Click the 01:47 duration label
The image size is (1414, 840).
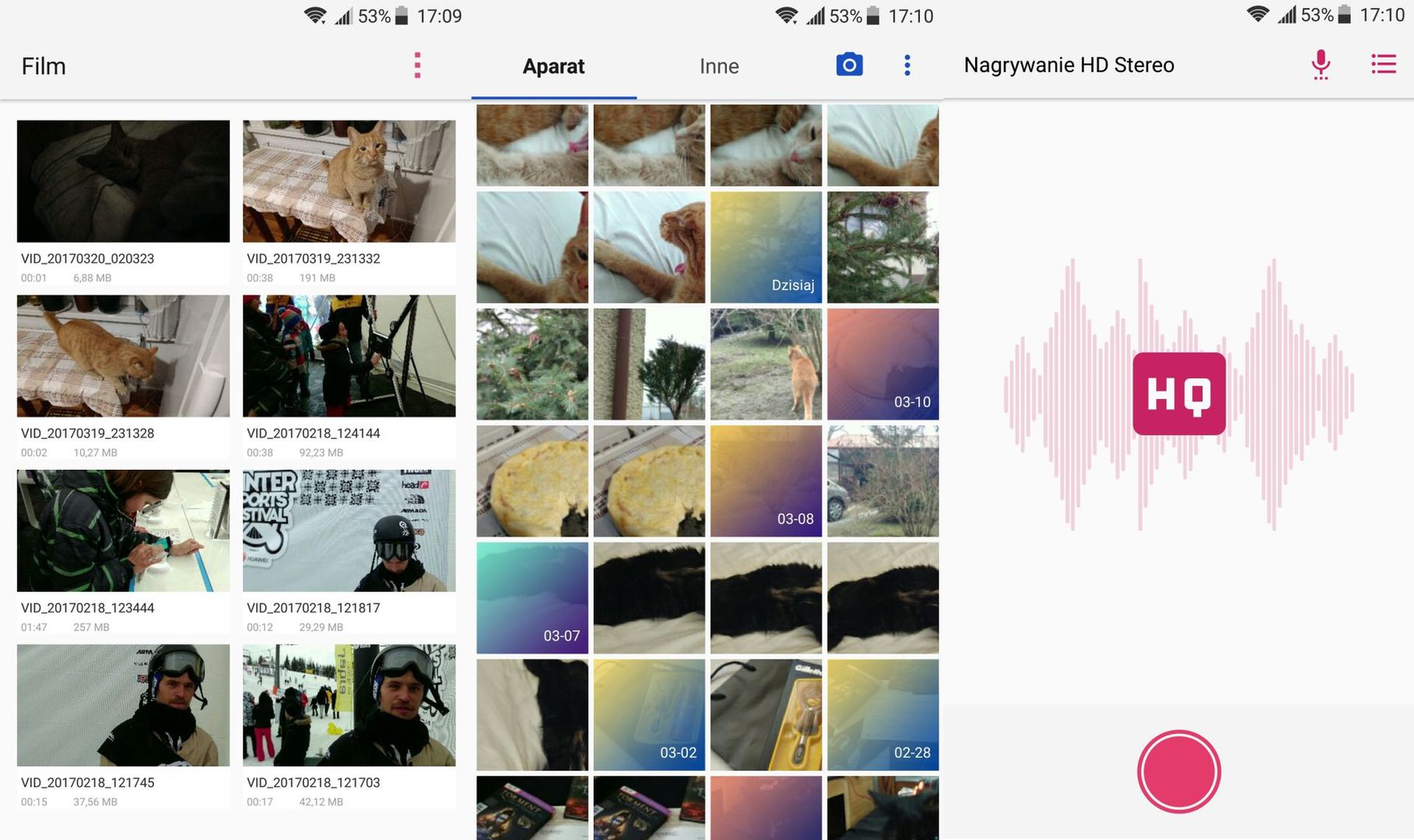tap(34, 627)
